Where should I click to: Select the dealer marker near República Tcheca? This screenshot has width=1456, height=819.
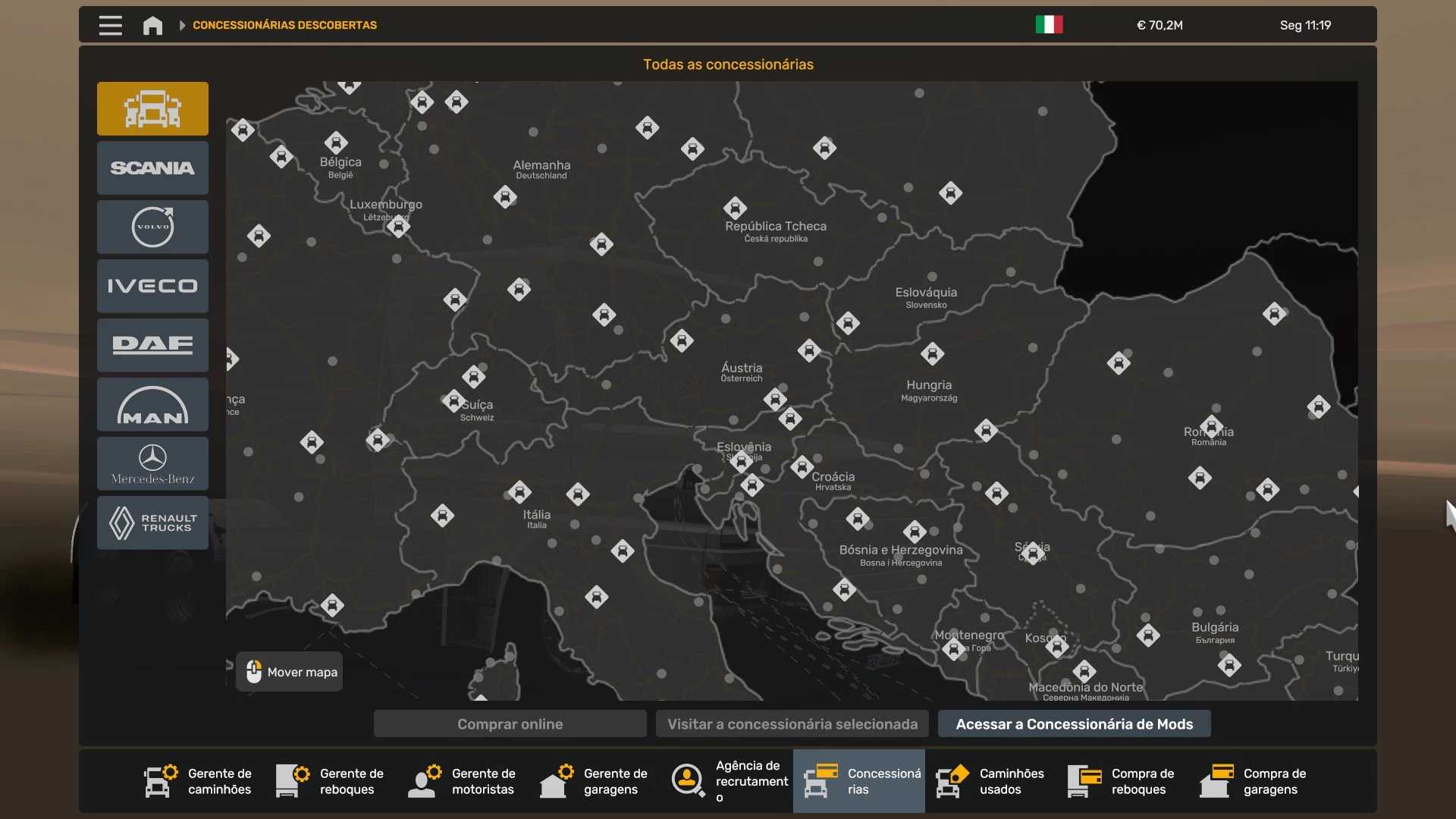[x=734, y=206]
